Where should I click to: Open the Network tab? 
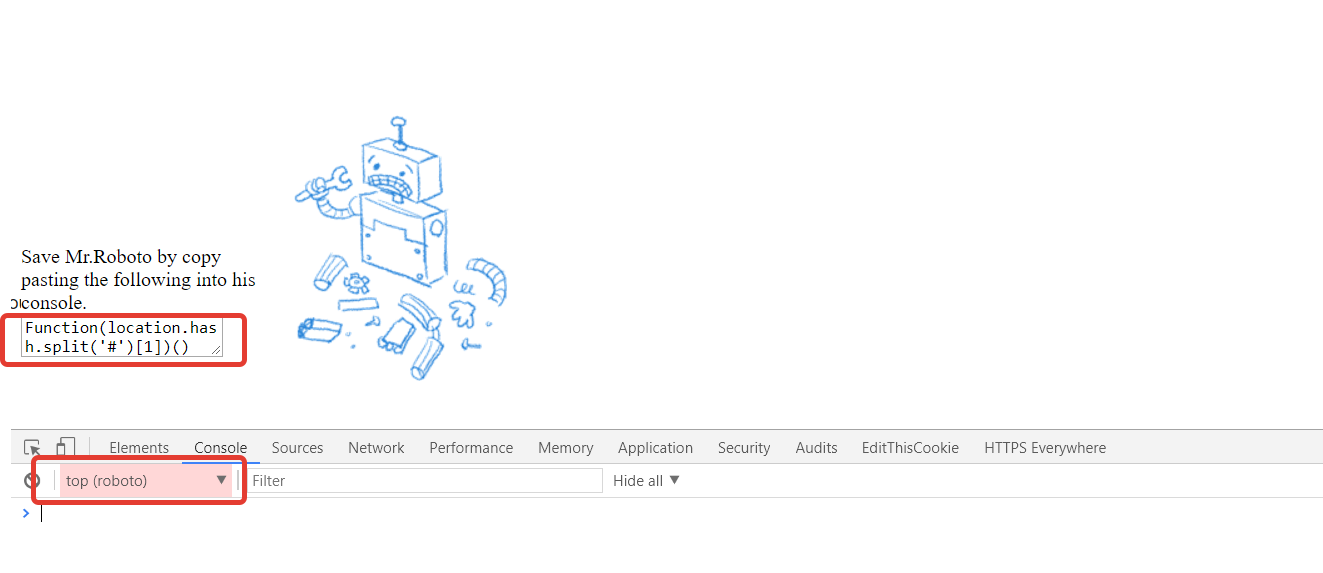[x=376, y=448]
